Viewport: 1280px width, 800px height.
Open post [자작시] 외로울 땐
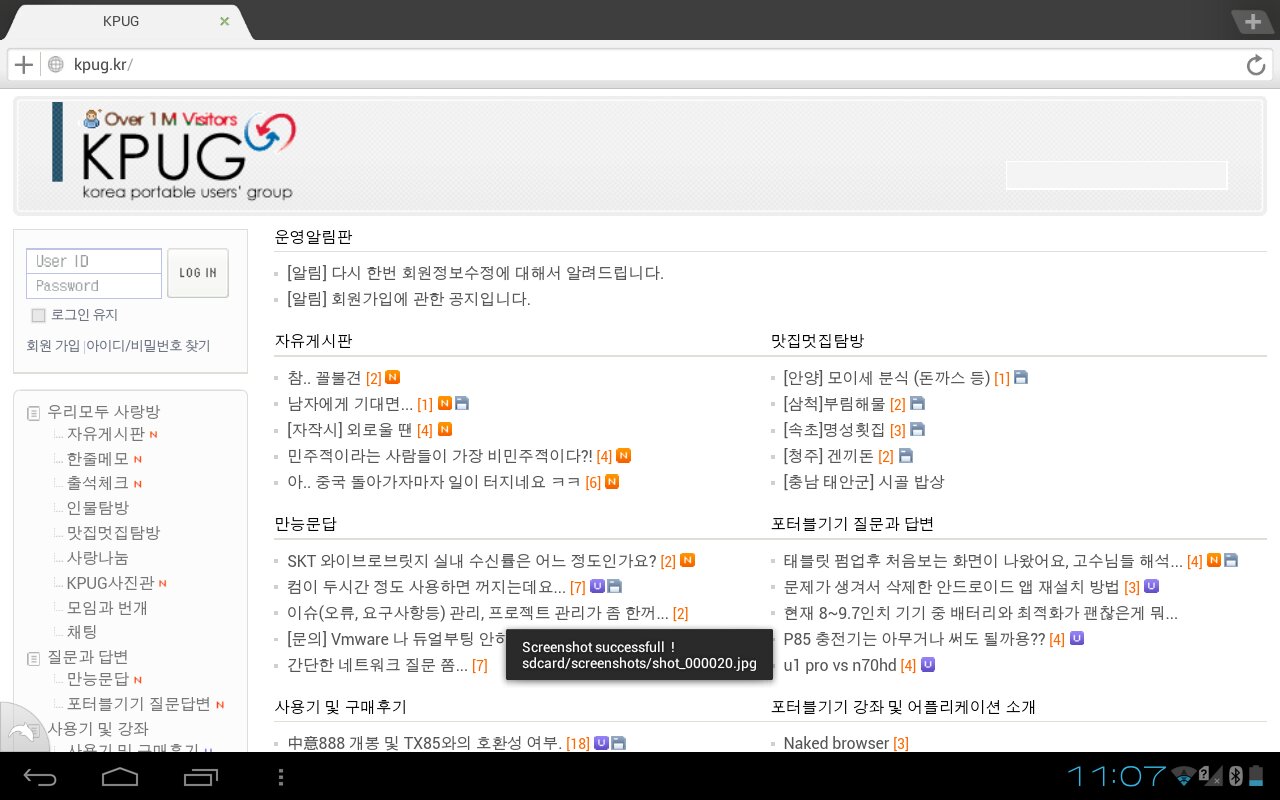[350, 429]
